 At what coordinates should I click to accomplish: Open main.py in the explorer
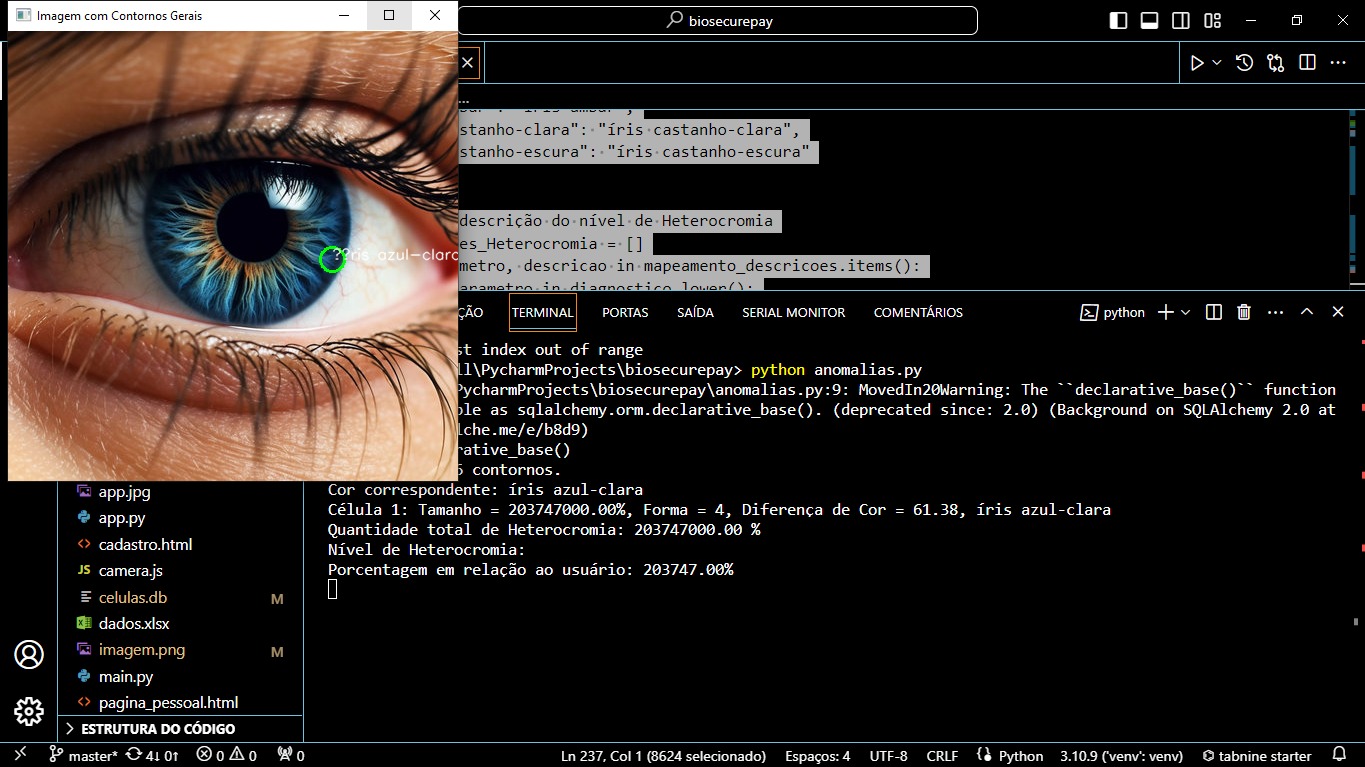pos(180,676)
